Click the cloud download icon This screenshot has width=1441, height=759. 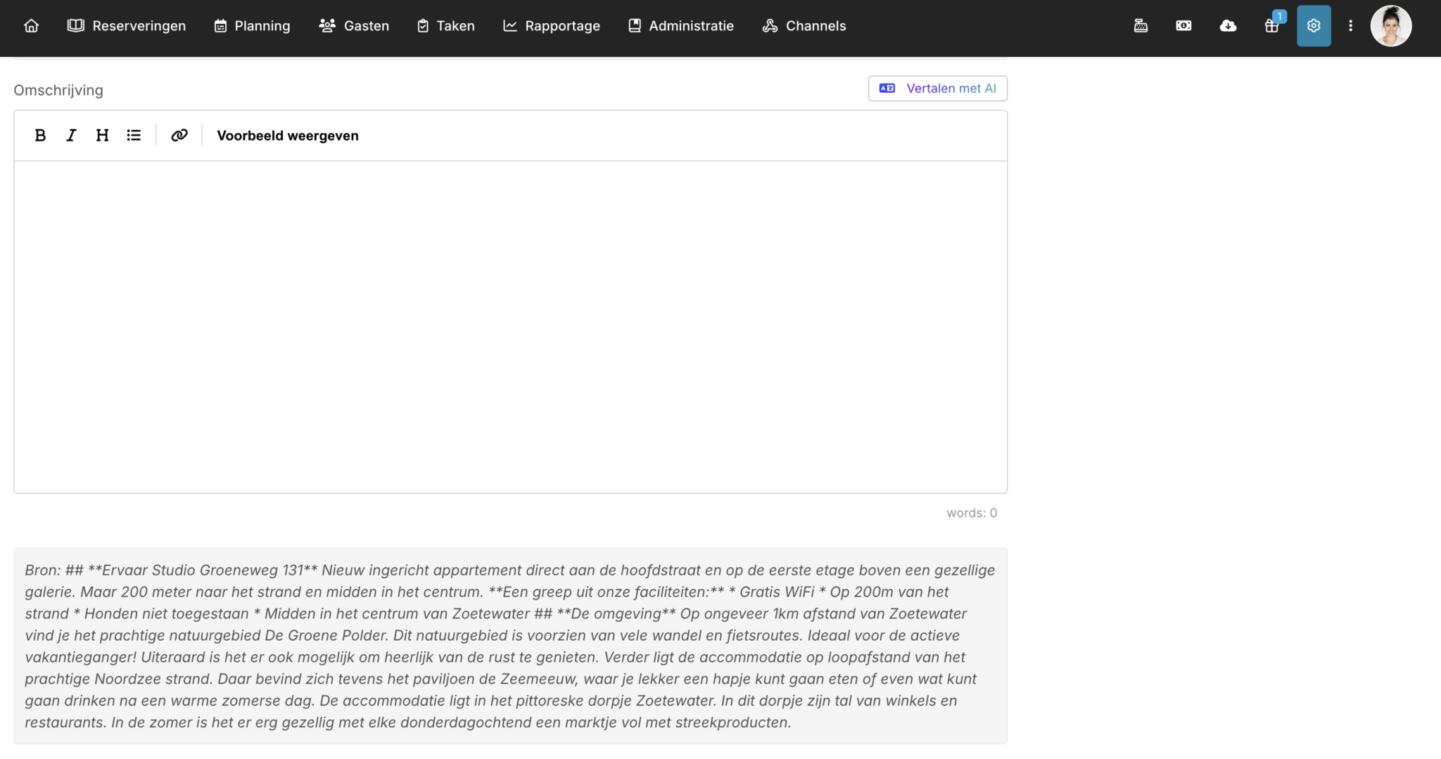tap(1228, 26)
